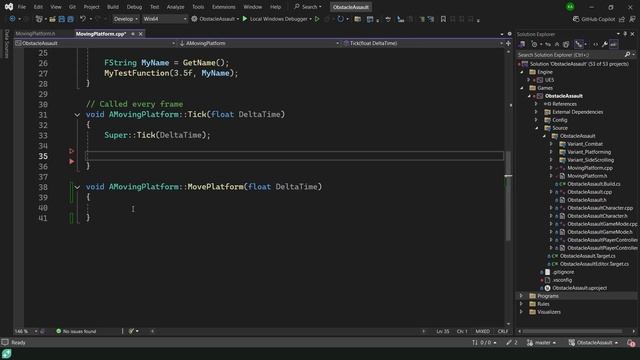This screenshot has width=640, height=360.
Task: Click Start Without Debugging outline play icon
Action: [317, 19]
